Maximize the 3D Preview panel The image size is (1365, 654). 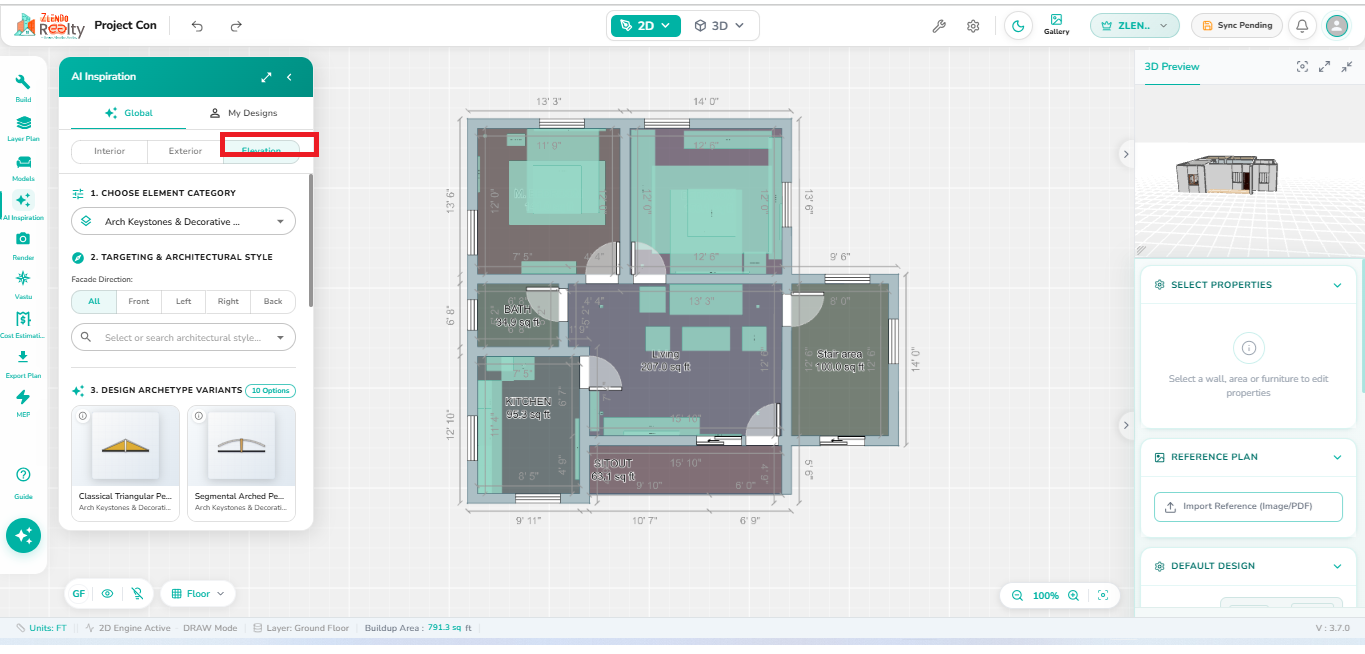tap(1324, 66)
